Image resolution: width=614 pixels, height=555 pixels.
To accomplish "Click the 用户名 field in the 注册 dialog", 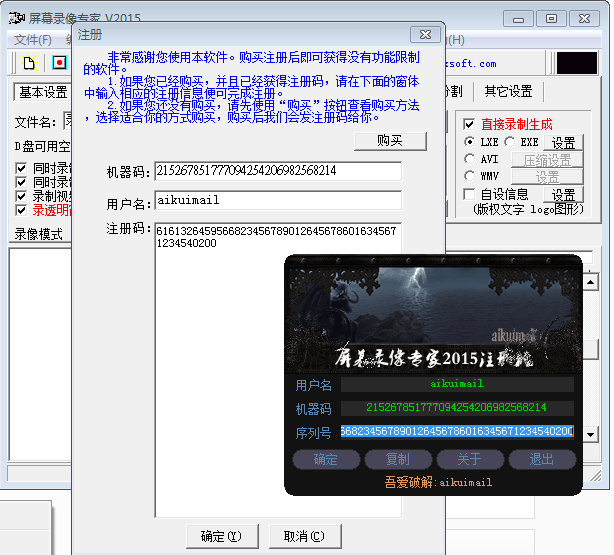I will [277, 200].
